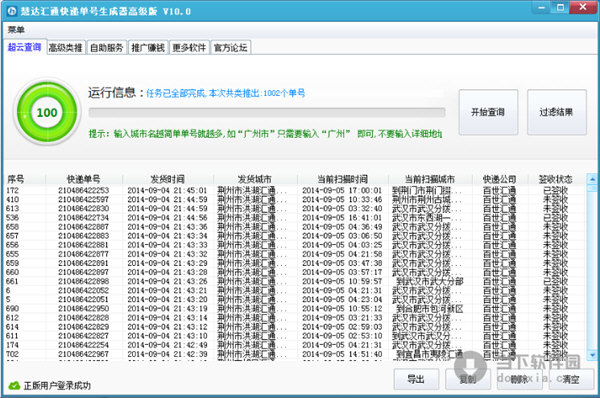Viewport: 600px width, 398px height.
Task: Select row with tracking number 210486422253
Action: [295, 190]
